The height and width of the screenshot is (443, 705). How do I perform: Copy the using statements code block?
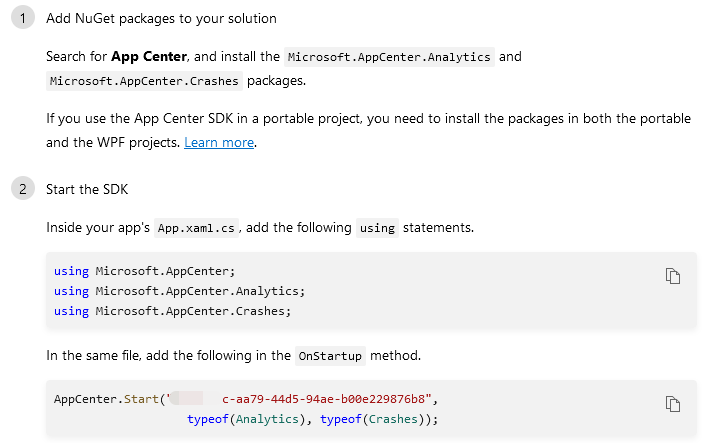[x=673, y=276]
